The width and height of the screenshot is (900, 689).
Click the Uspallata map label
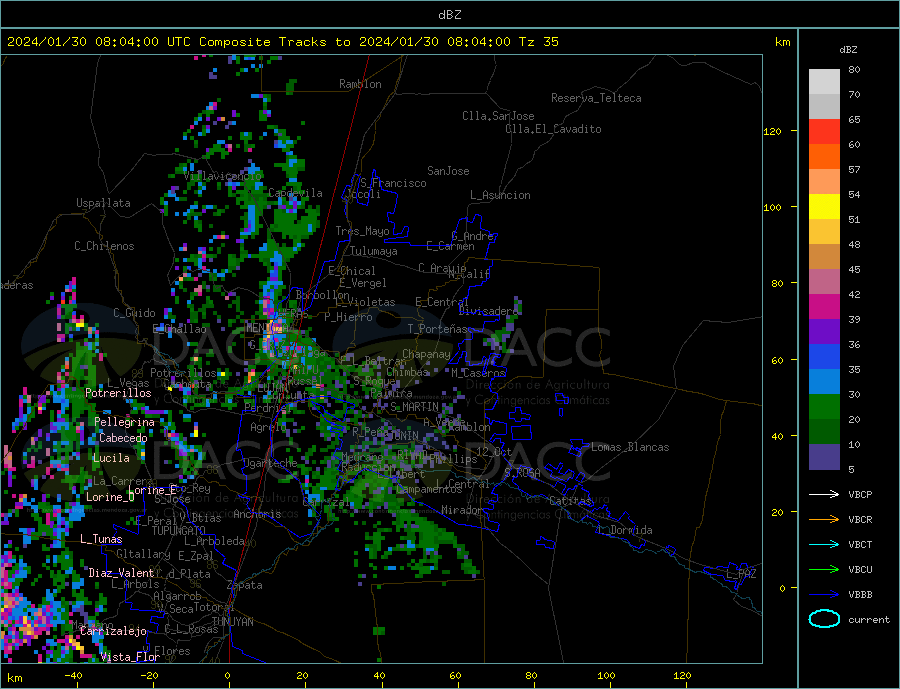click(x=103, y=203)
